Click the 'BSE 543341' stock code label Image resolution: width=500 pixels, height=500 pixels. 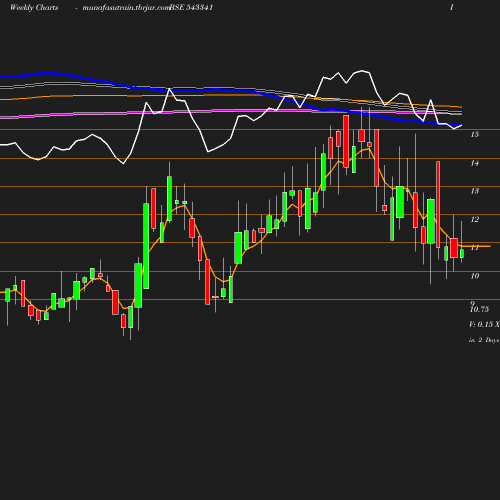point(192,7)
